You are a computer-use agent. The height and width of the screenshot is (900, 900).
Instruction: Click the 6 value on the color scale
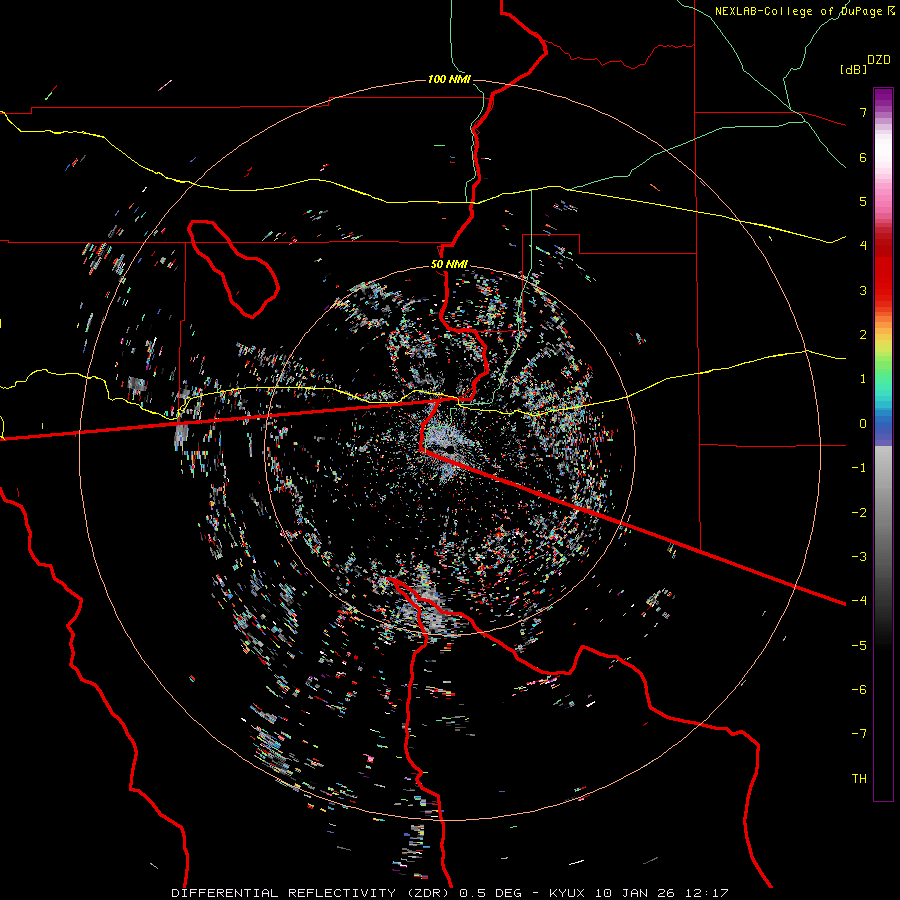tap(863, 157)
